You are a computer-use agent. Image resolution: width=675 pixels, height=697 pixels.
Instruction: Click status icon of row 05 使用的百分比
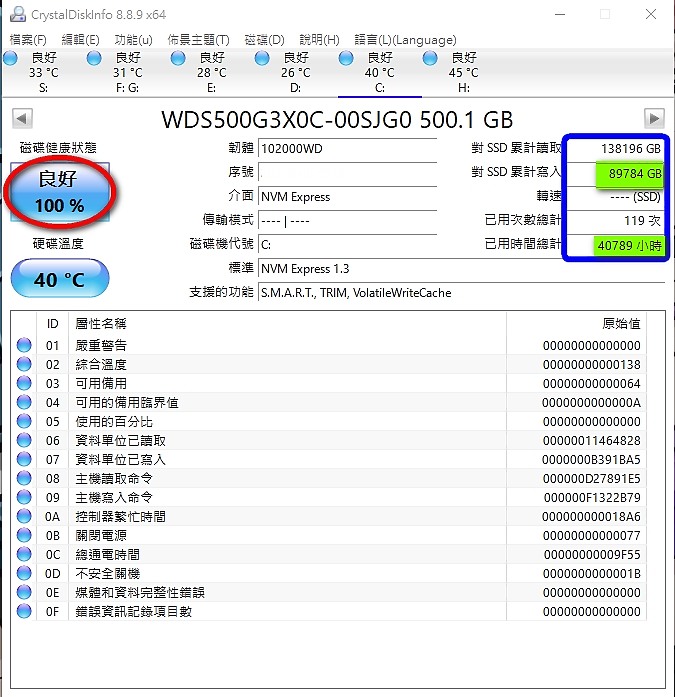24,421
